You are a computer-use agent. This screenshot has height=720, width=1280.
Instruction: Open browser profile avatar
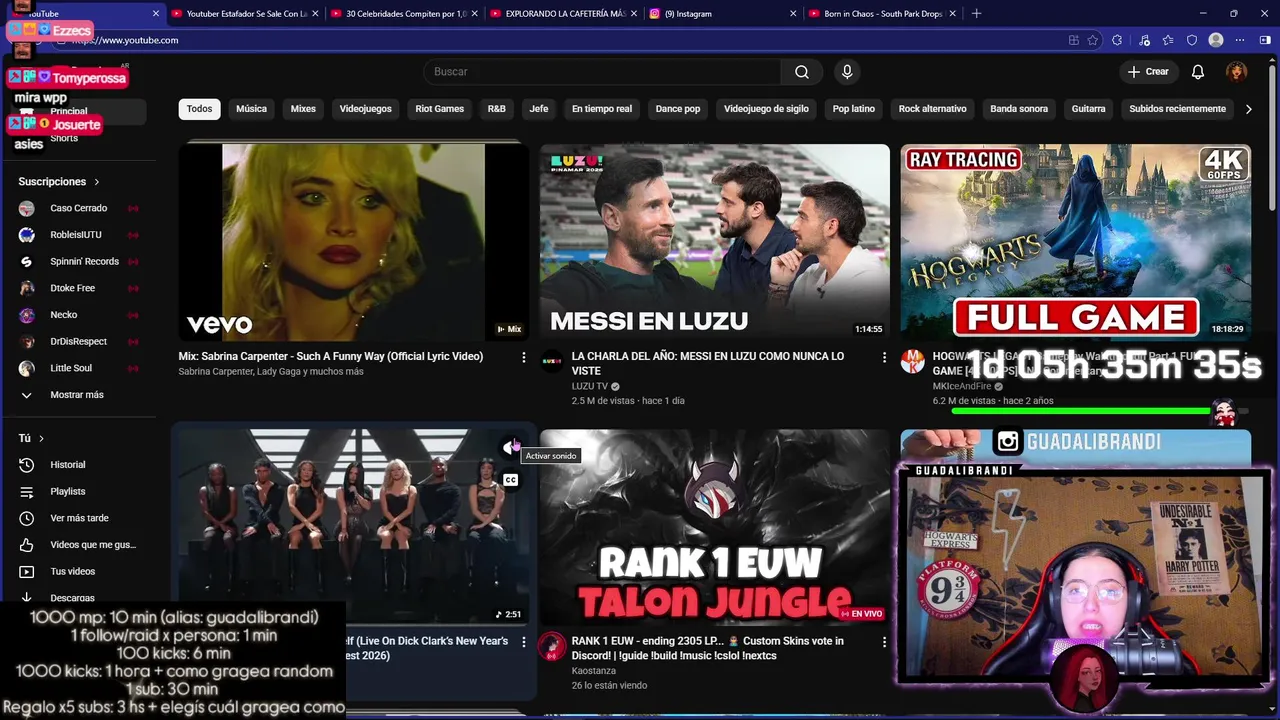point(1216,40)
